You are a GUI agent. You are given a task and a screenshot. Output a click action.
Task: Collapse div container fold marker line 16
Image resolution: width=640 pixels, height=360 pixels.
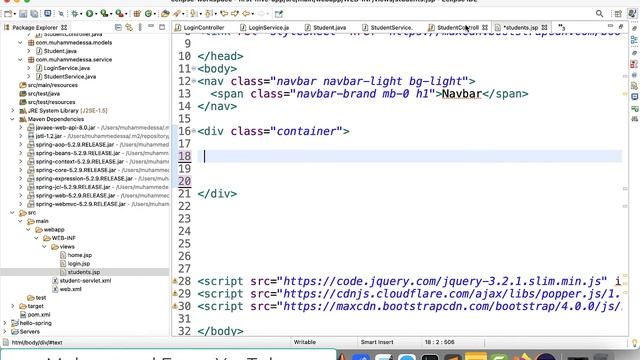(x=194, y=131)
